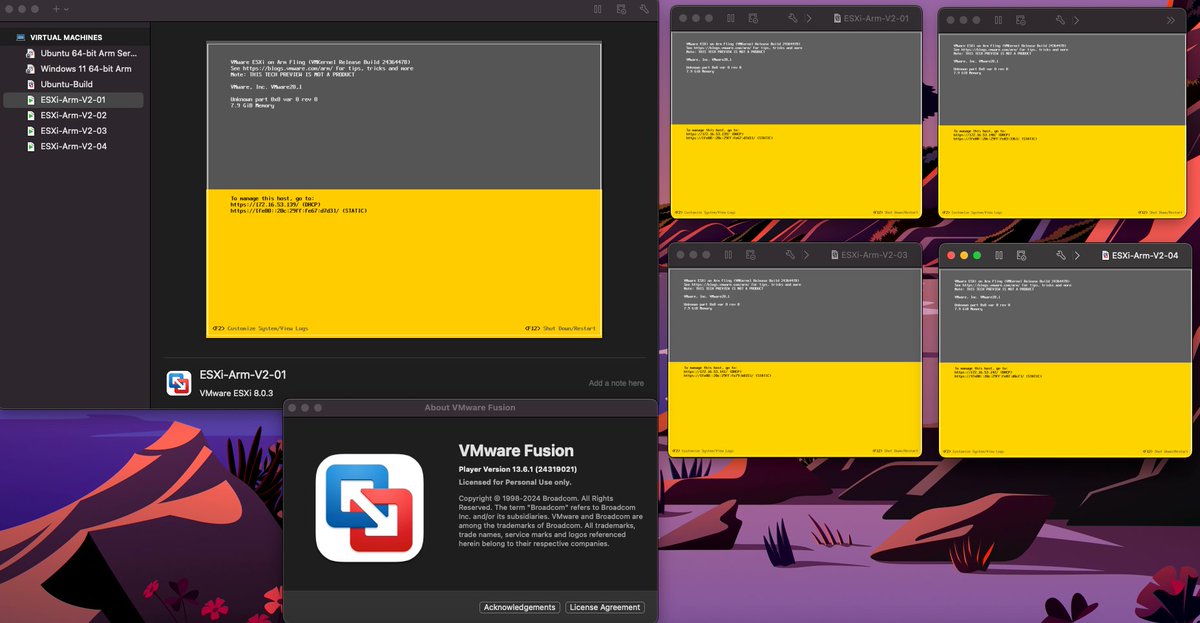Image resolution: width=1200 pixels, height=623 pixels.
Task: Open settings wrench in ESXi-Arm-V2-01 window
Action: tap(793, 18)
